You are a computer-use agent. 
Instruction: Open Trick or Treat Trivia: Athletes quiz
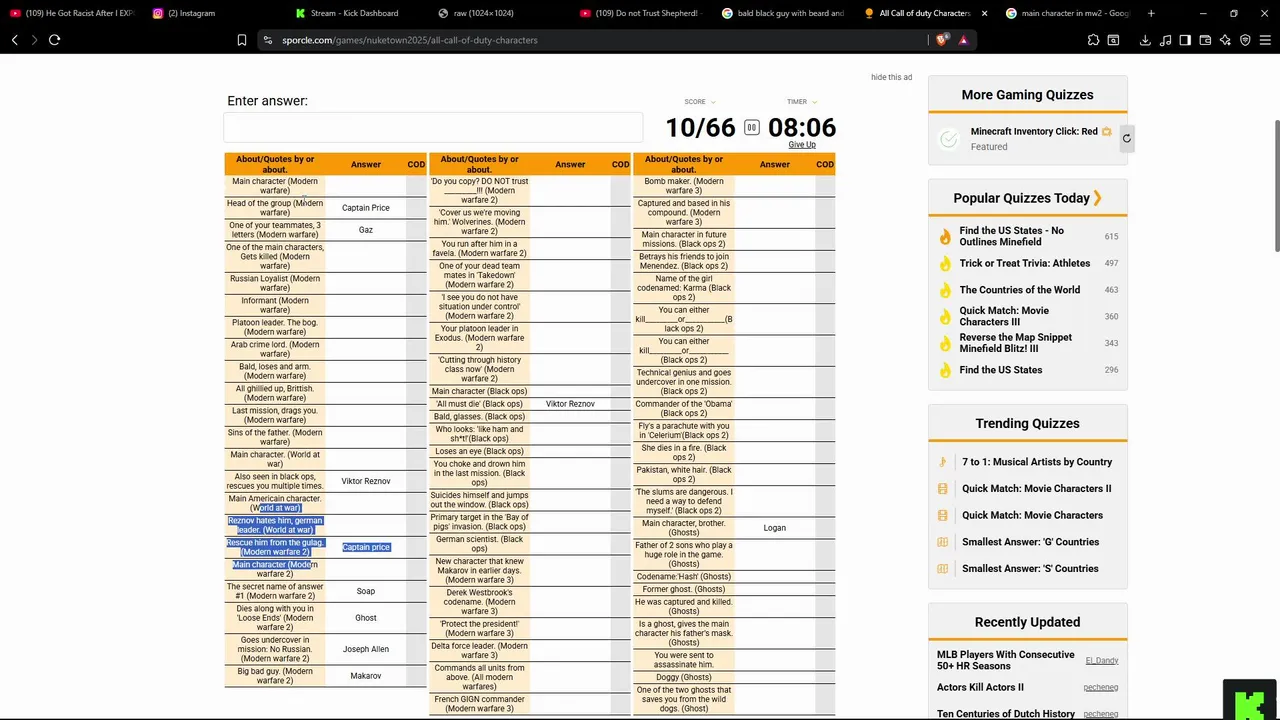pyautogui.click(x=1025, y=263)
